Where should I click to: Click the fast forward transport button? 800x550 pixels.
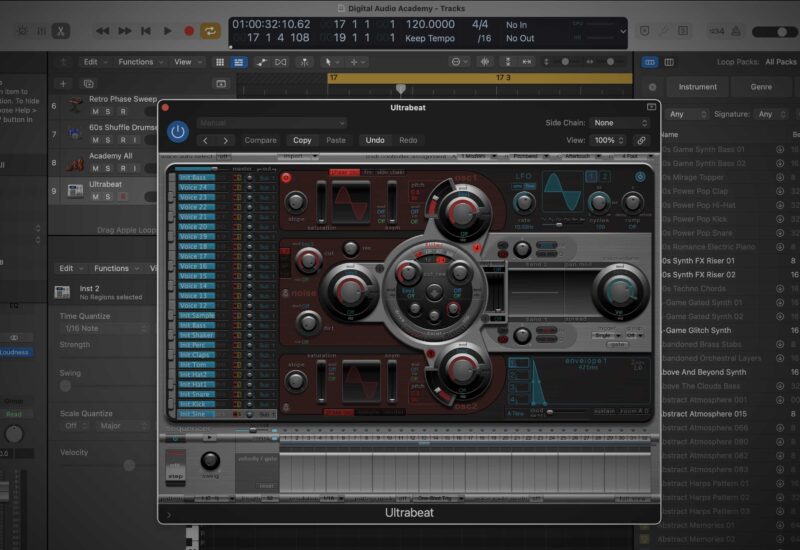click(124, 31)
